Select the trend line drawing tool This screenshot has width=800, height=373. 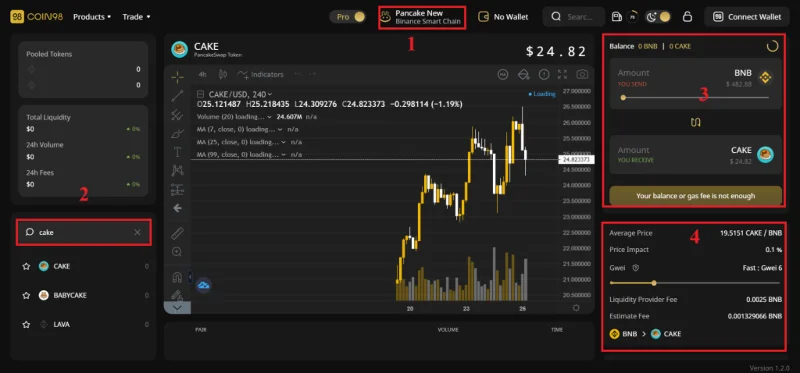[x=177, y=96]
